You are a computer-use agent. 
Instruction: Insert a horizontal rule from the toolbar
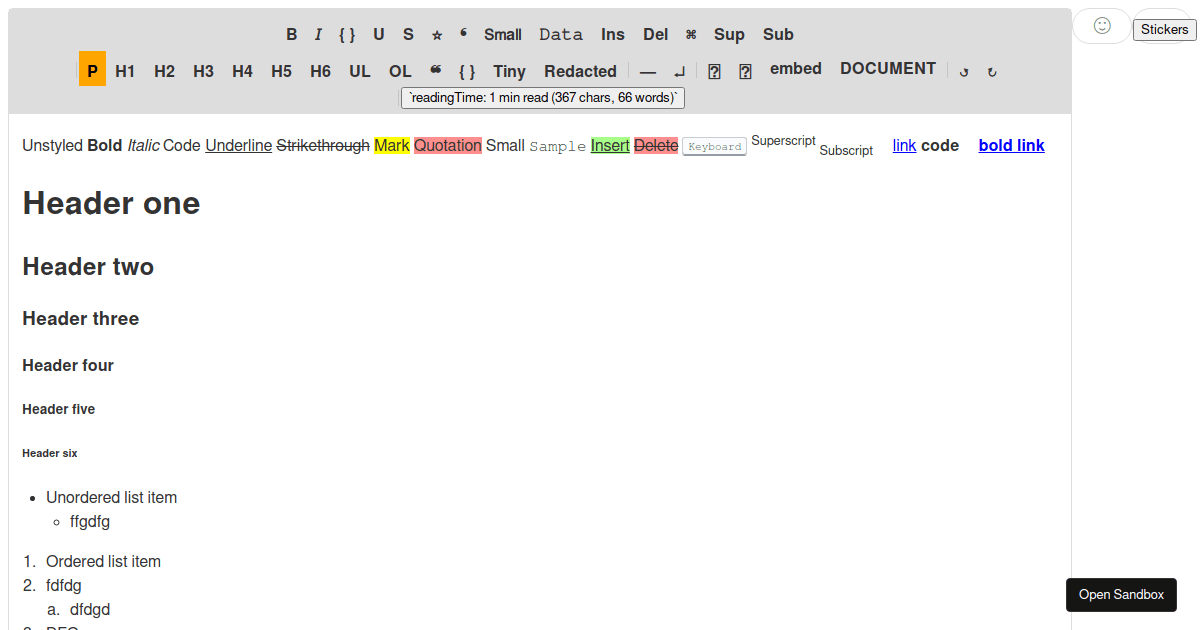pyautogui.click(x=648, y=71)
